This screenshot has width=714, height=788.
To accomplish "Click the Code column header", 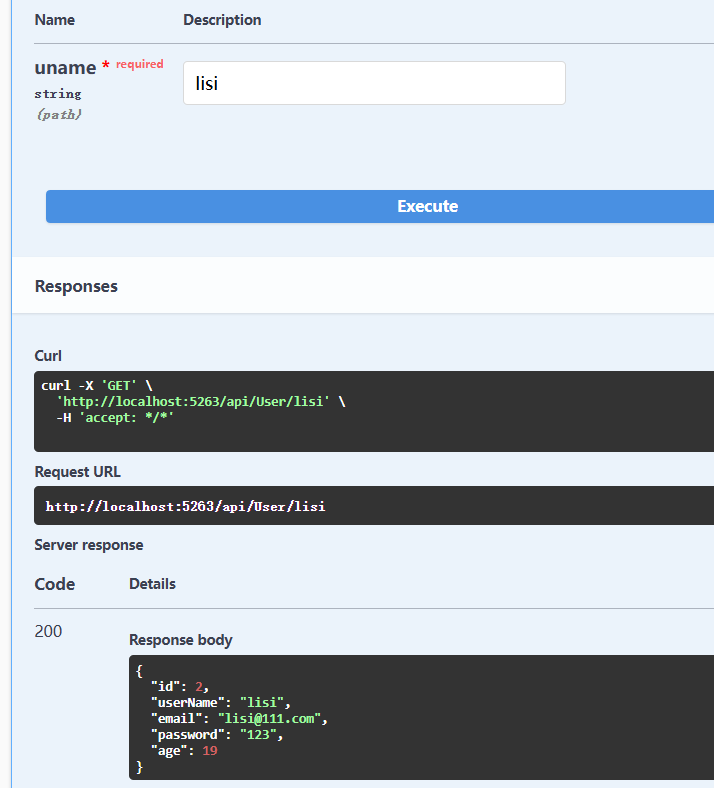I will (54, 584).
